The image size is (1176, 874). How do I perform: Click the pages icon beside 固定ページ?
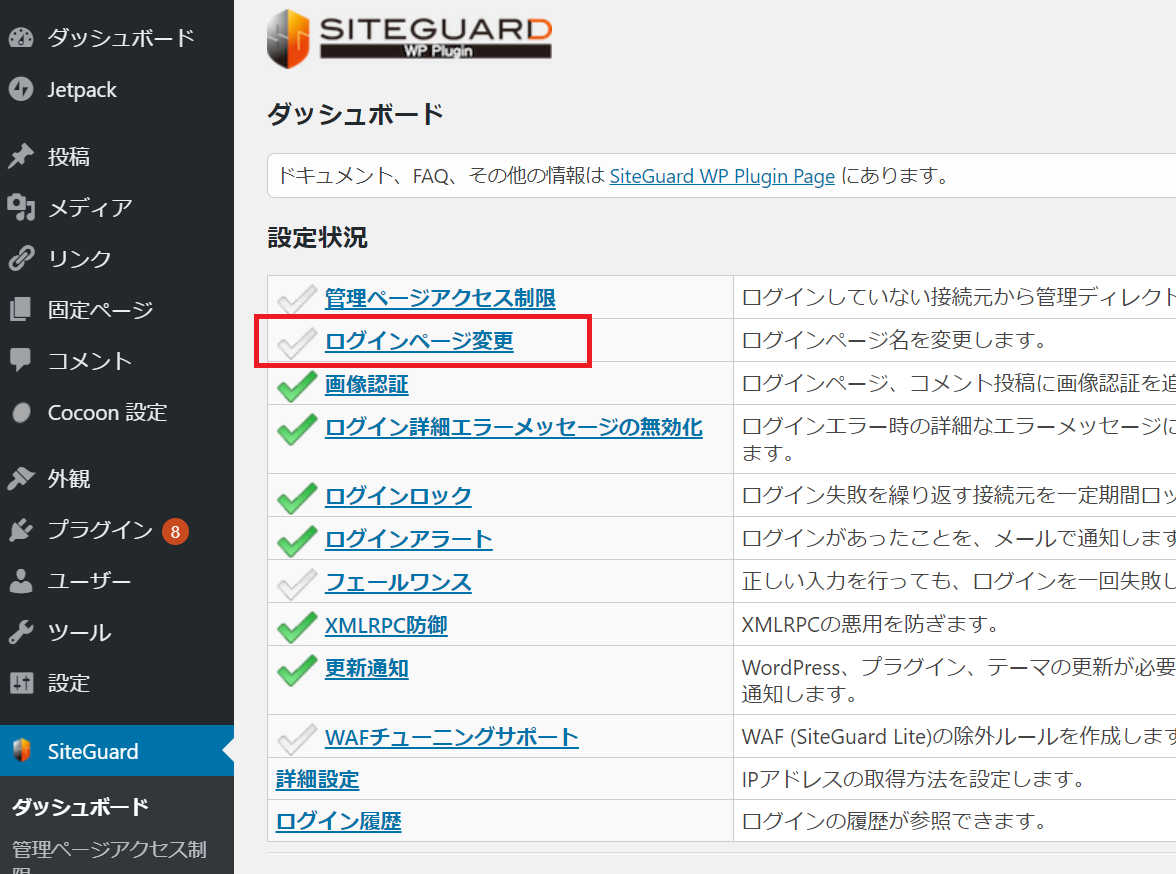21,309
